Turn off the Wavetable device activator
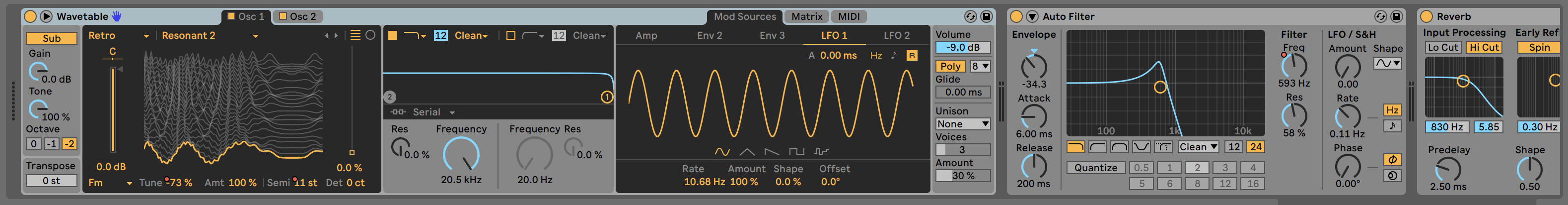The image size is (1568, 205). pos(30,16)
